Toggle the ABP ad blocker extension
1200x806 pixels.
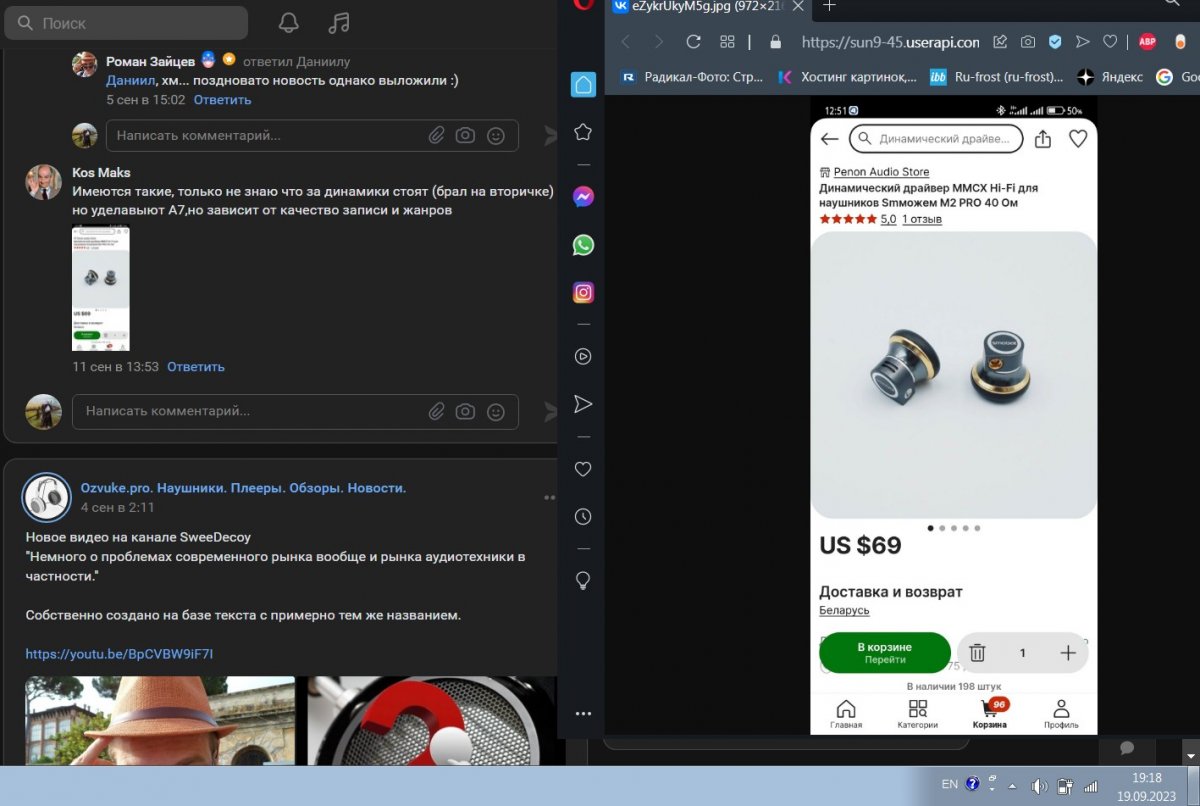(x=1147, y=42)
